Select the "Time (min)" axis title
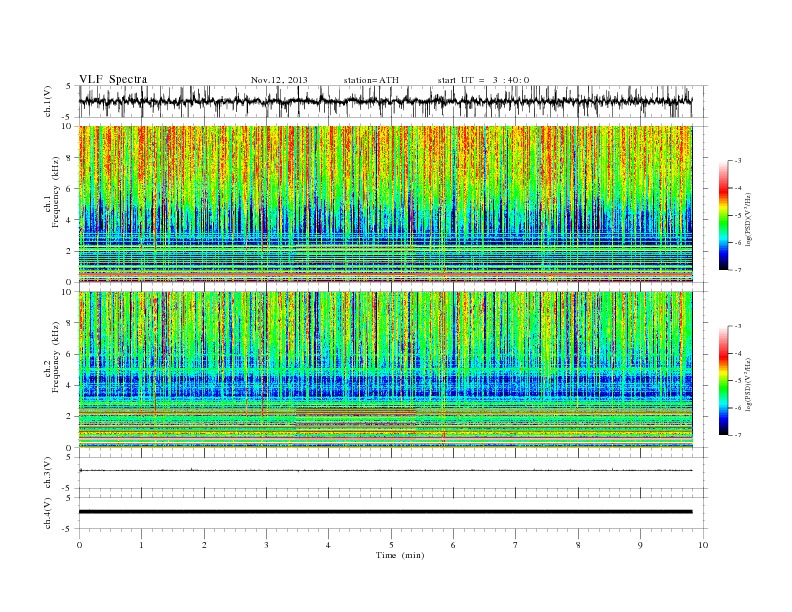The height and width of the screenshot is (612, 792). point(400,555)
